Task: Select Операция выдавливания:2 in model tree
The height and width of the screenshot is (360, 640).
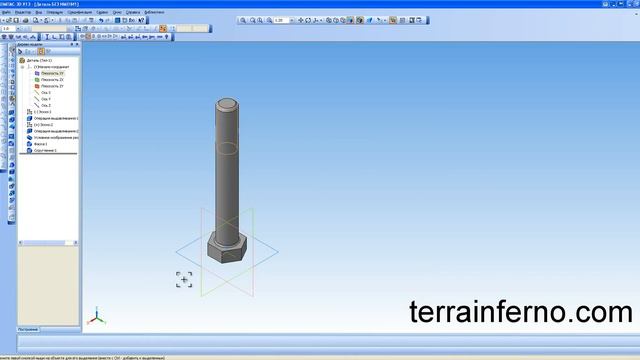Action: click(x=56, y=131)
